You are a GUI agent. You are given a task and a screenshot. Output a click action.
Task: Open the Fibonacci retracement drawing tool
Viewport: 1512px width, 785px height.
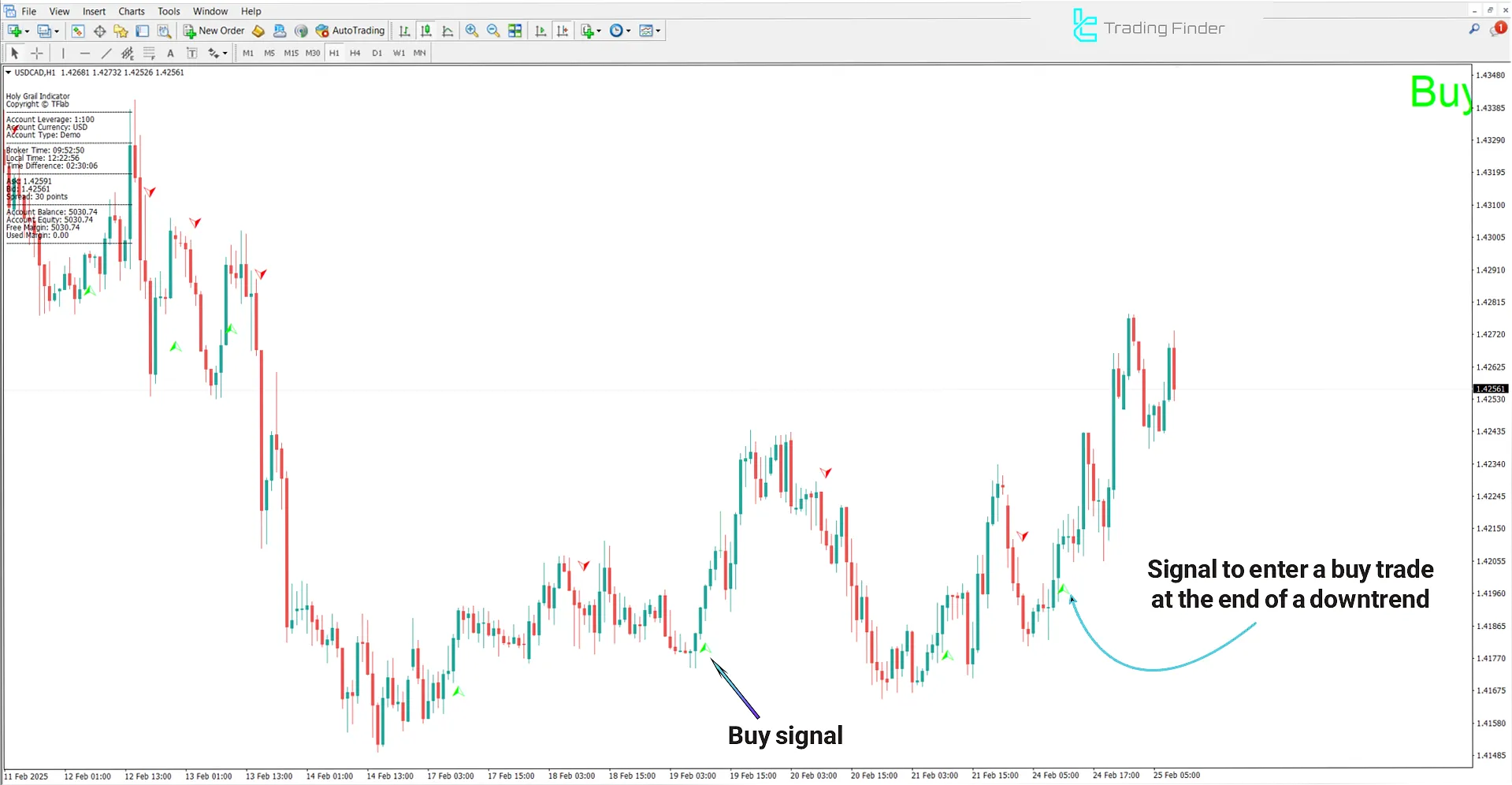tap(149, 53)
